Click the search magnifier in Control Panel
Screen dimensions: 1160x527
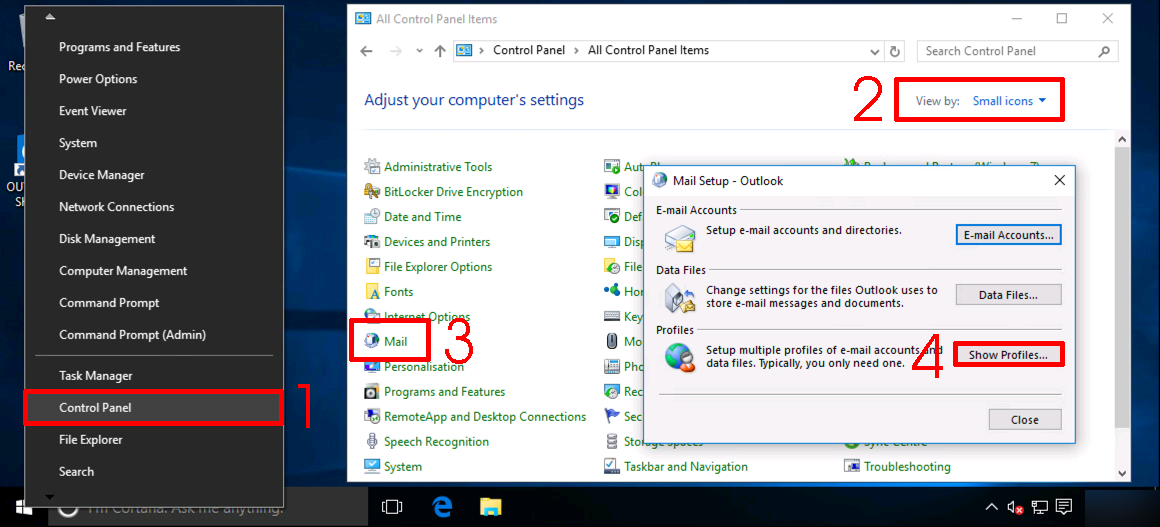click(x=1105, y=51)
